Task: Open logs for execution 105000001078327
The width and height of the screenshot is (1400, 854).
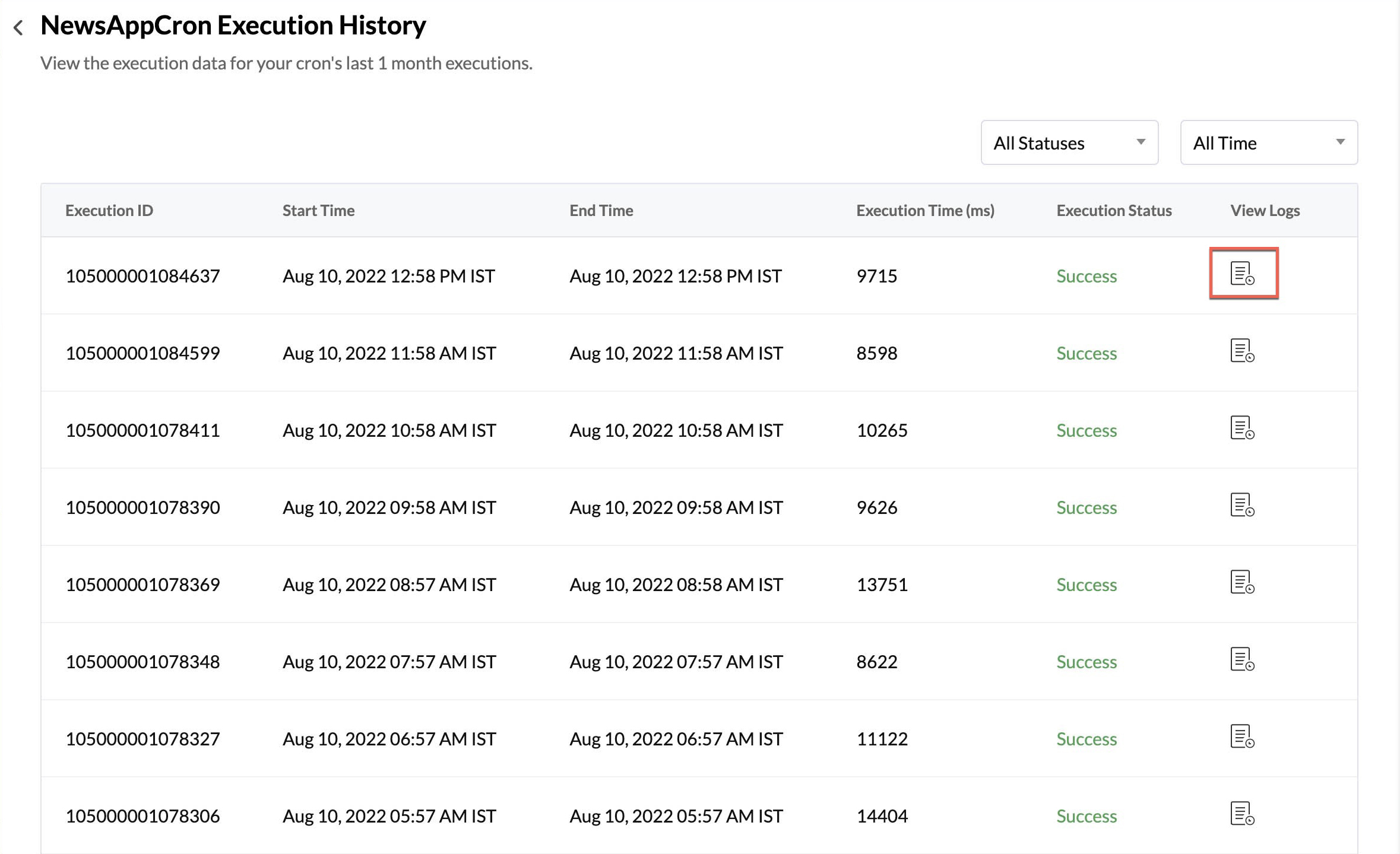Action: [x=1243, y=738]
